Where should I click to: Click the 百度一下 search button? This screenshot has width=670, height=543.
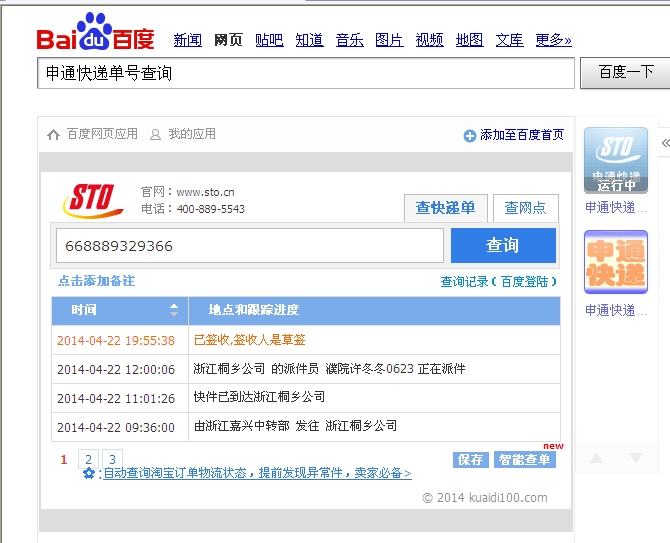pyautogui.click(x=626, y=73)
